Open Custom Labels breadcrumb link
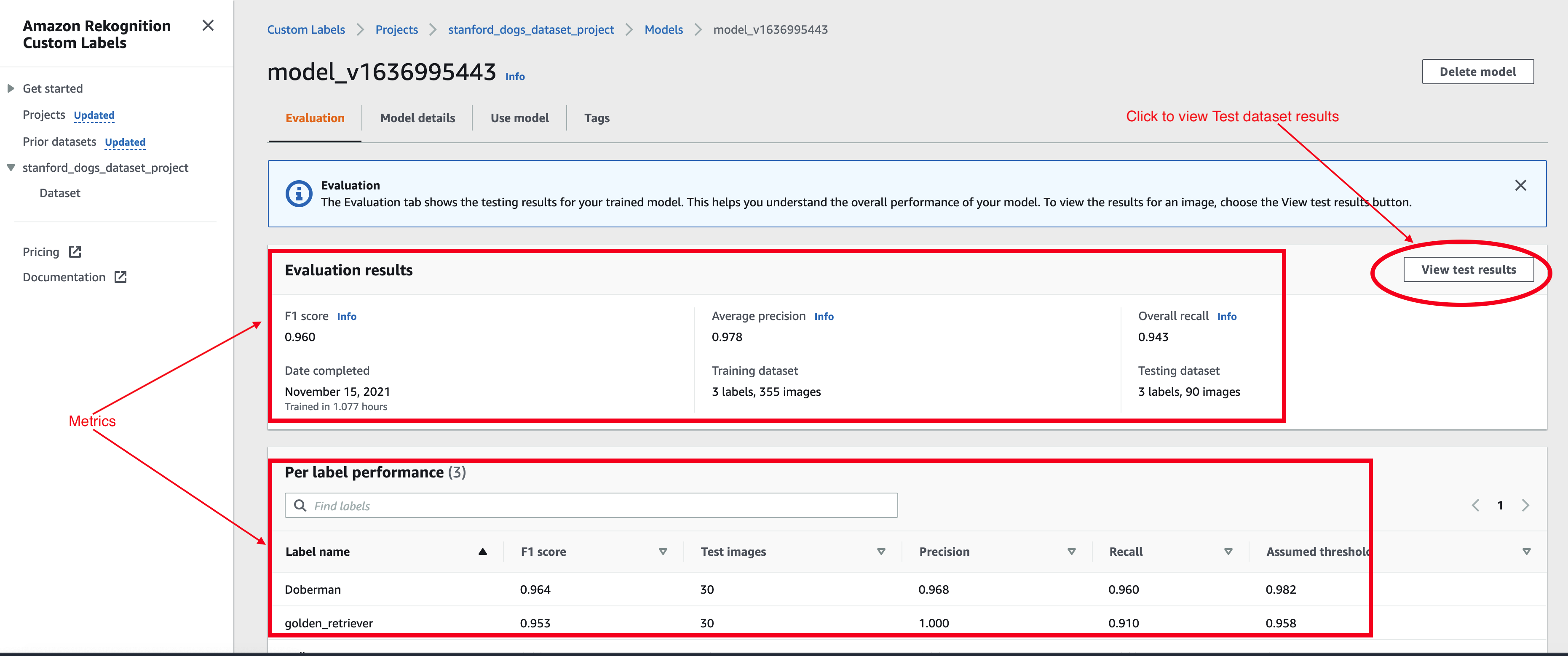 click(305, 30)
